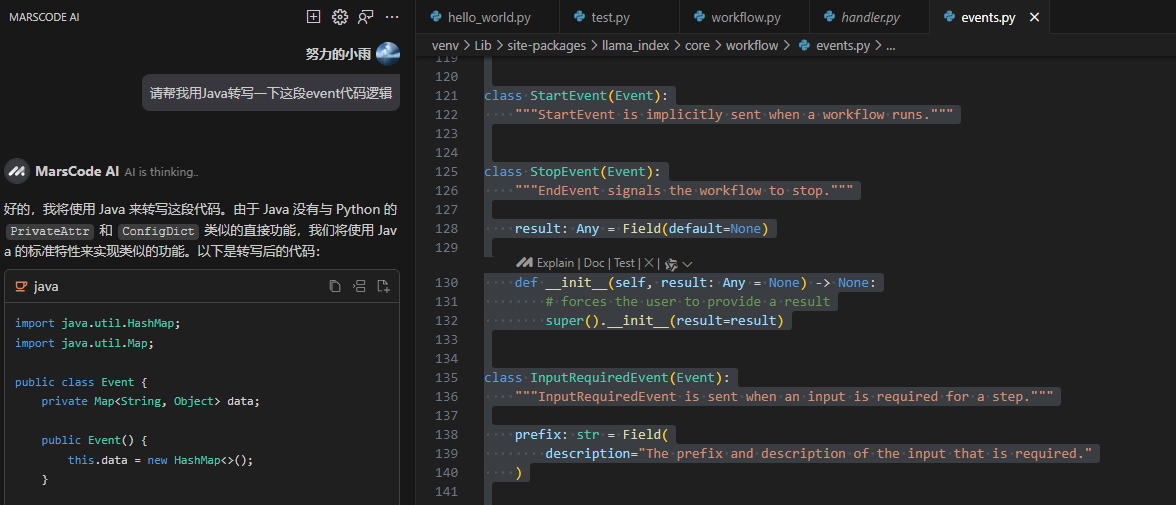The image size is (1176, 505).
Task: Open the more actions ellipsis menu
Action: pyautogui.click(x=392, y=17)
